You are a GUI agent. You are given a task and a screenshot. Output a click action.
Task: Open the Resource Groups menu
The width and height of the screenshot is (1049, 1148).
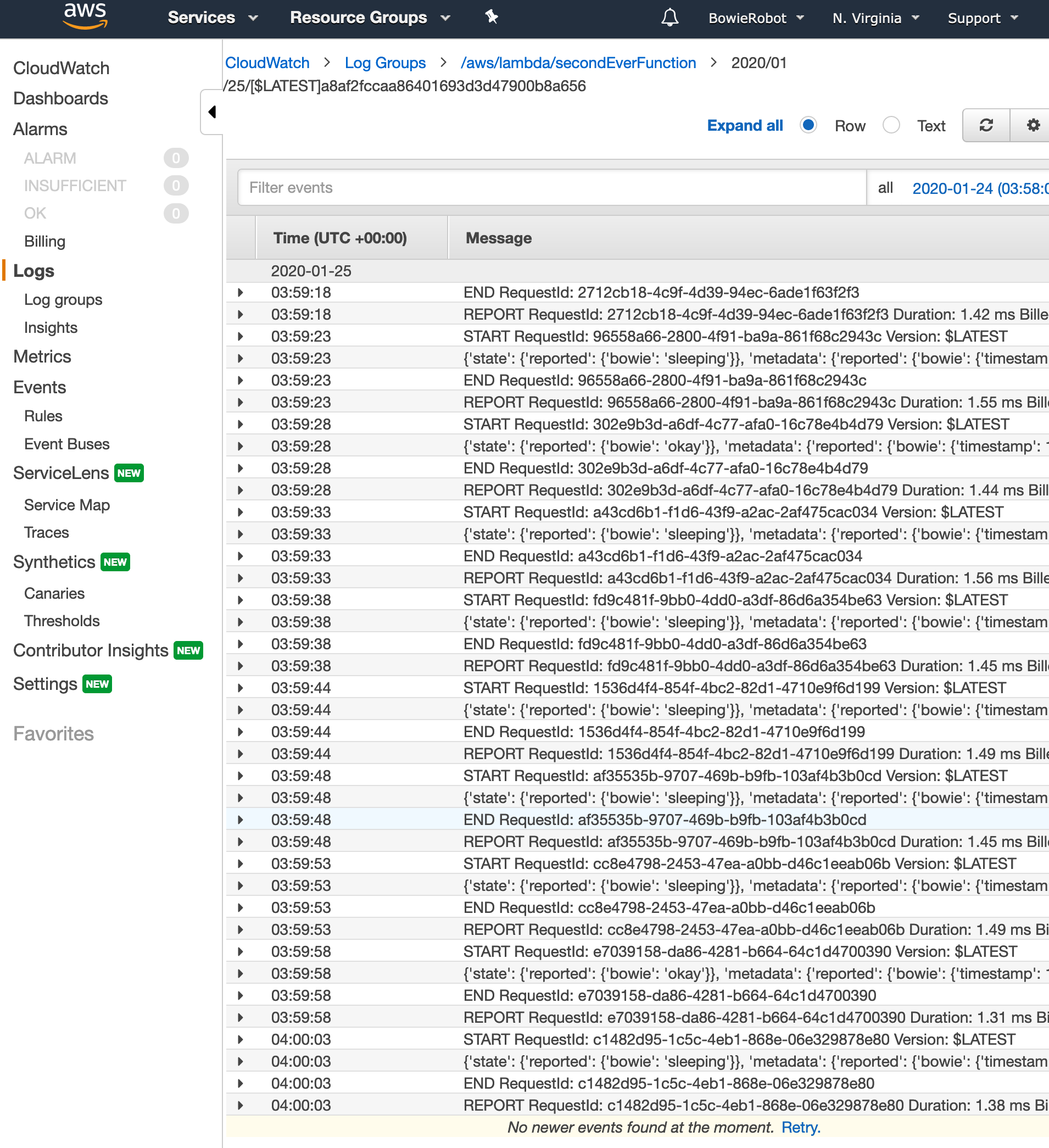click(x=370, y=18)
